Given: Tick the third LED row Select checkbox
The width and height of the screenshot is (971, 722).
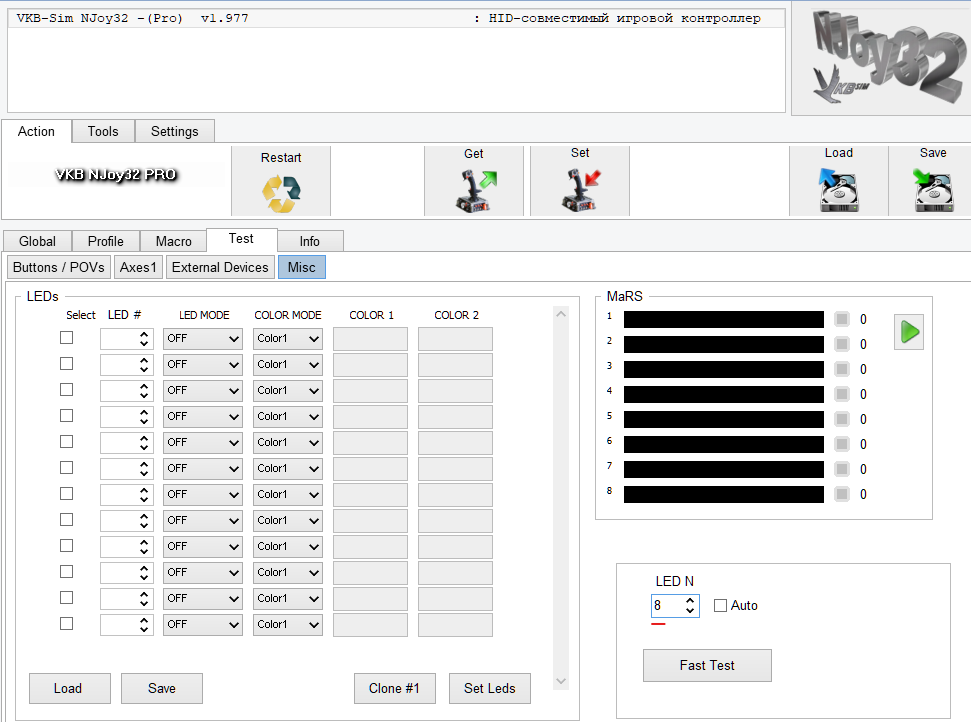Looking at the screenshot, I should pyautogui.click(x=66, y=389).
